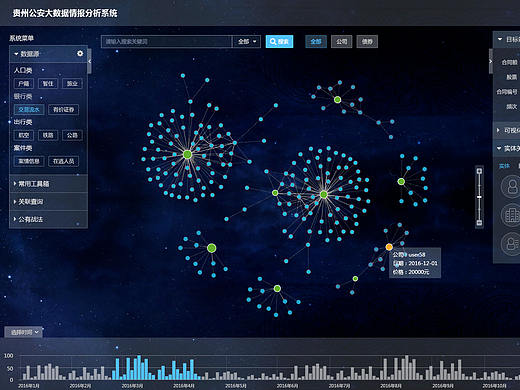The height and width of the screenshot is (390, 520).
Task: Click the 贵州公安大数据情报分析系统 title
Action: pyautogui.click(x=65, y=13)
